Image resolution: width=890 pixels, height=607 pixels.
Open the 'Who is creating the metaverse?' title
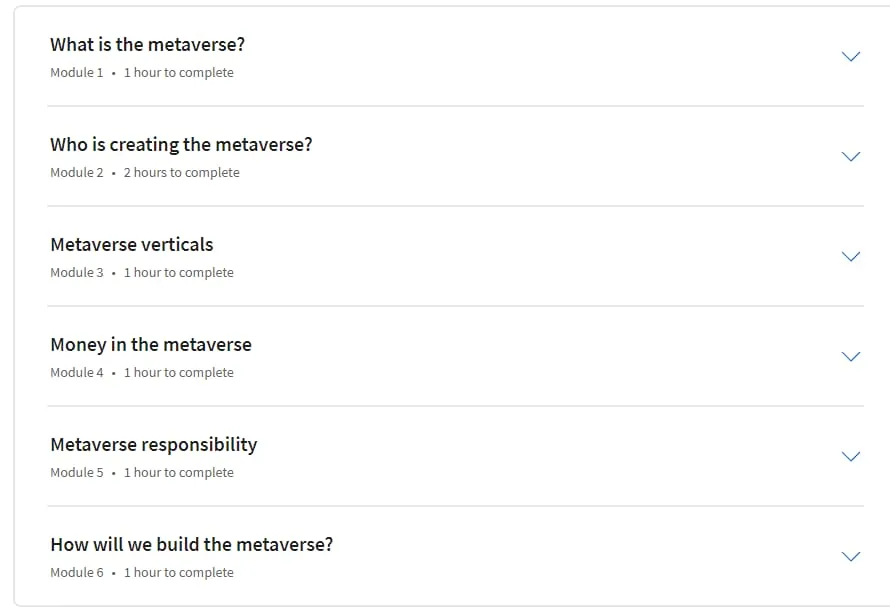coord(181,144)
